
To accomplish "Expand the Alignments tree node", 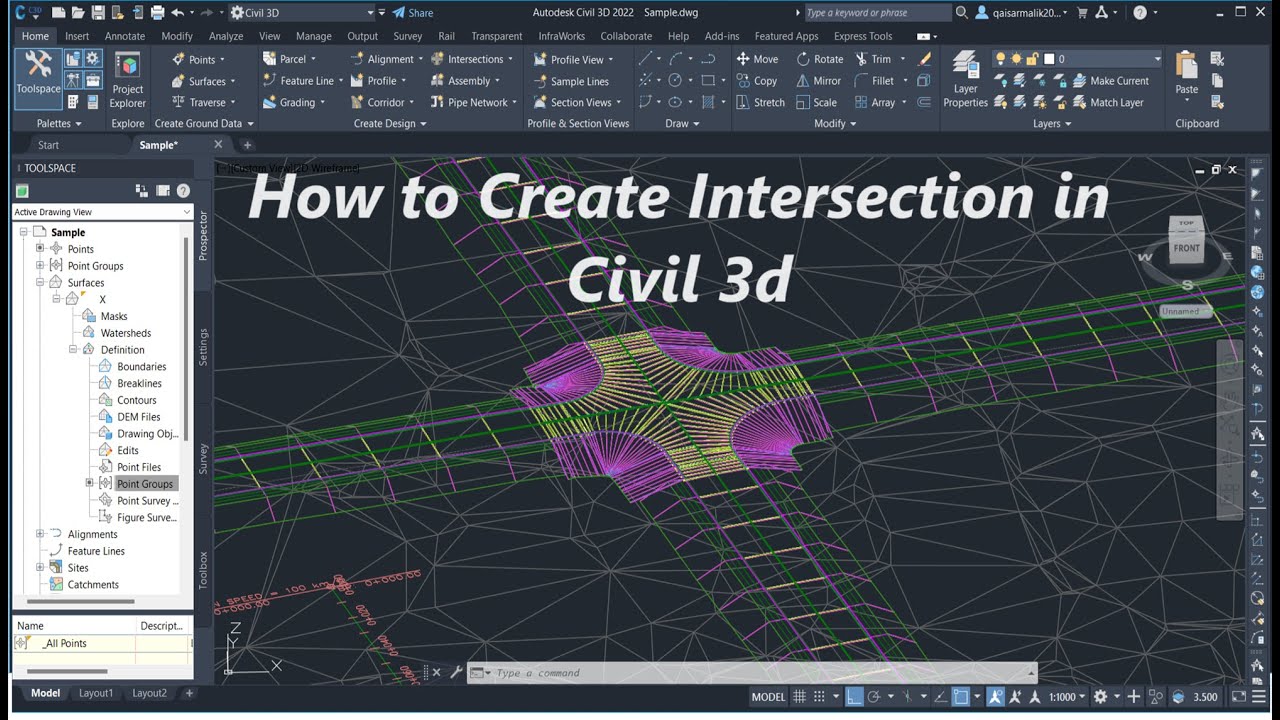I will [x=40, y=534].
